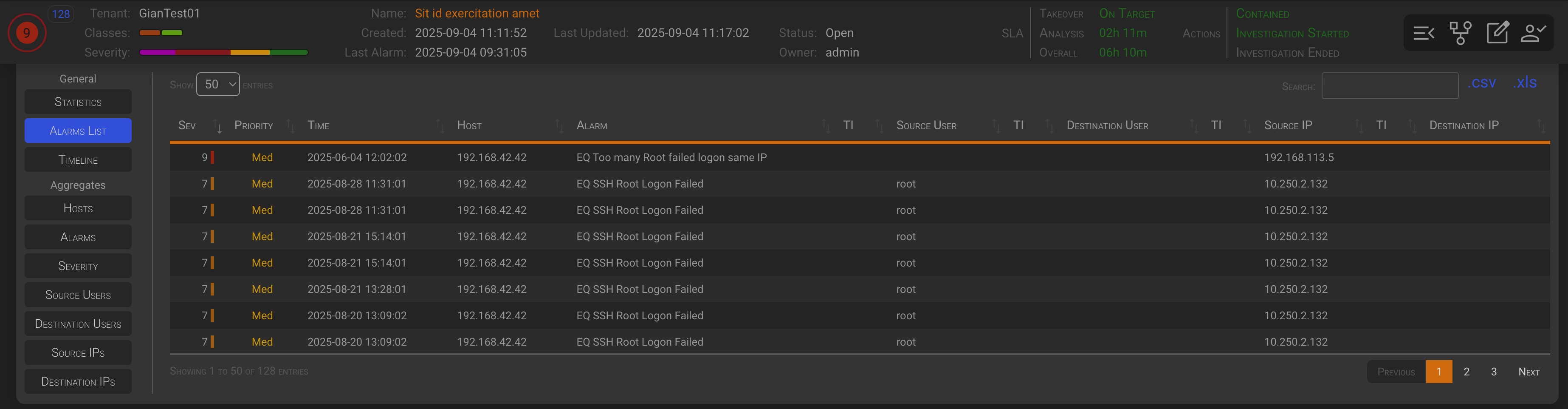Sort table by Time column
The image size is (1568, 409).
(x=319, y=125)
